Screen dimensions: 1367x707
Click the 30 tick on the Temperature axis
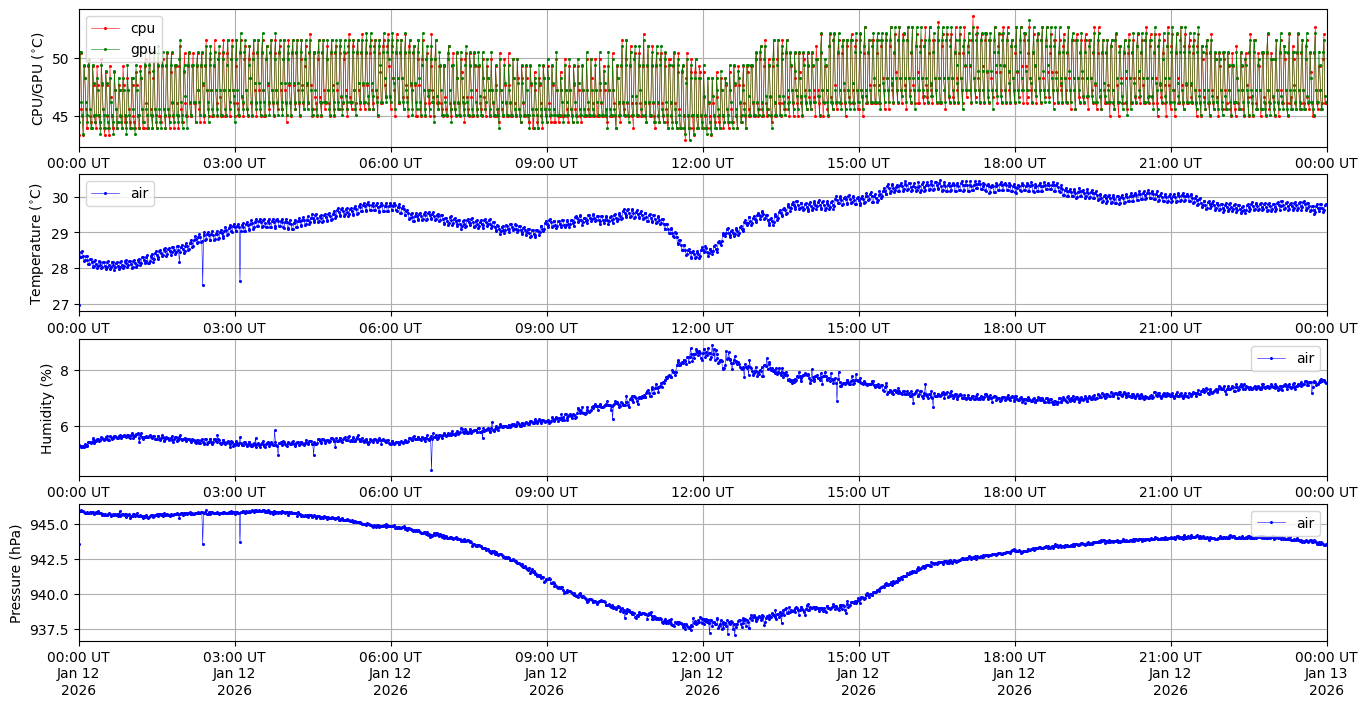(x=60, y=198)
